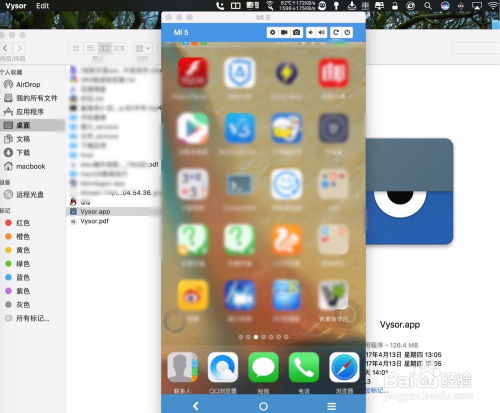500x413 pixels.
Task: Open the Contacts app in the phone dock
Action: (x=182, y=367)
